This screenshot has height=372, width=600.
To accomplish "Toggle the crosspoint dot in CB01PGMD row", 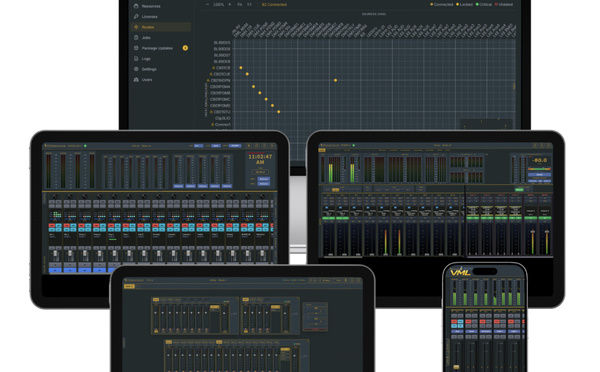I will pyautogui.click(x=272, y=105).
